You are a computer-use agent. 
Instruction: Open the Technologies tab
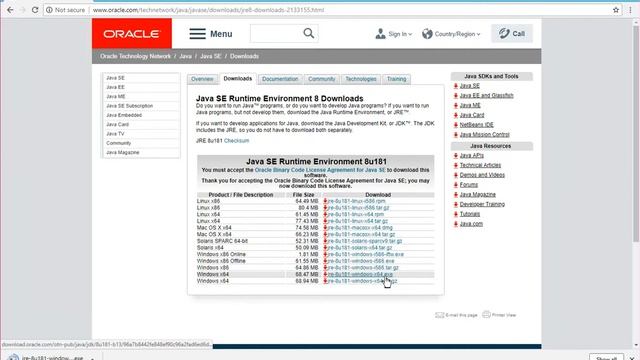pos(361,79)
